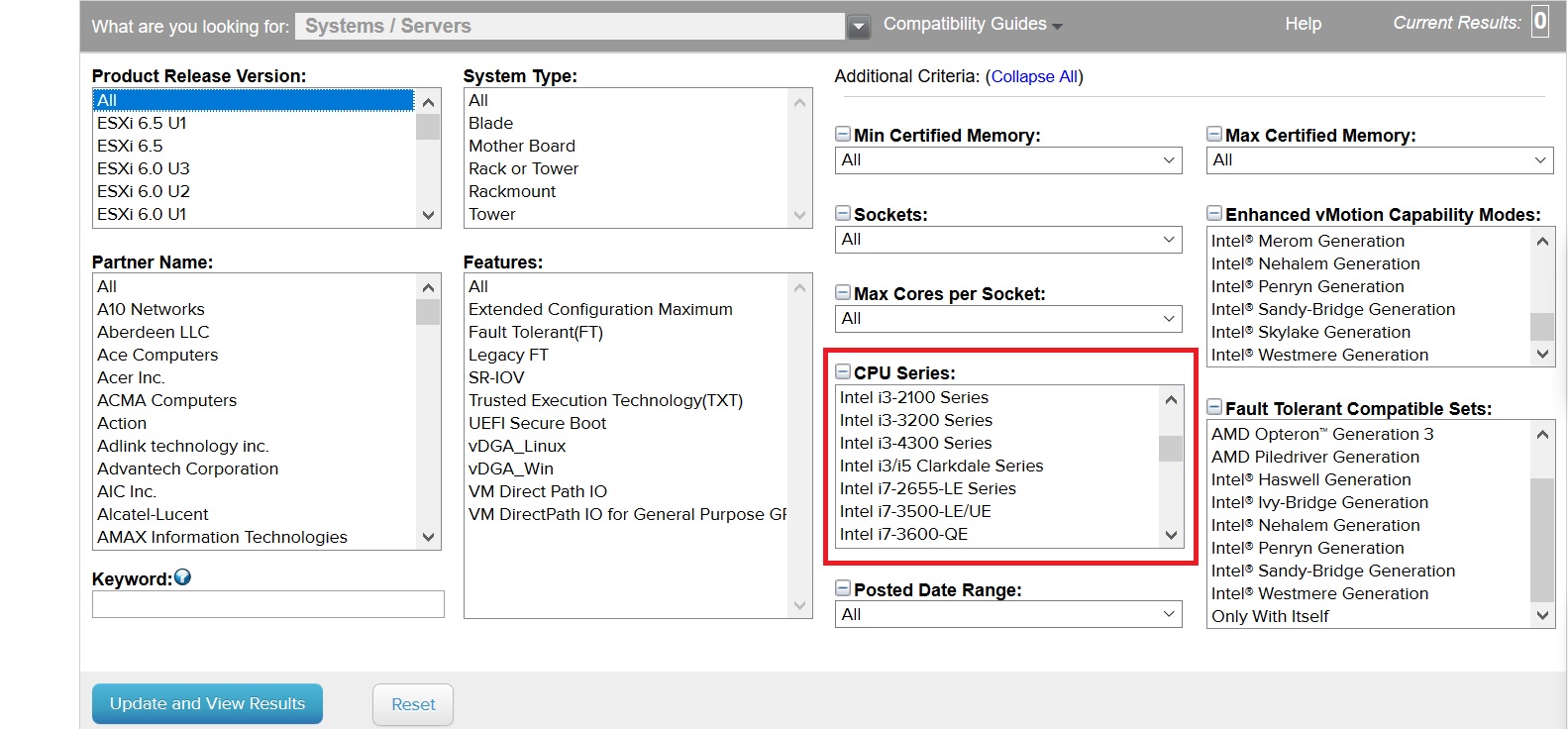Click scroll down arrow of Enhanced vMotion list

(1542, 354)
